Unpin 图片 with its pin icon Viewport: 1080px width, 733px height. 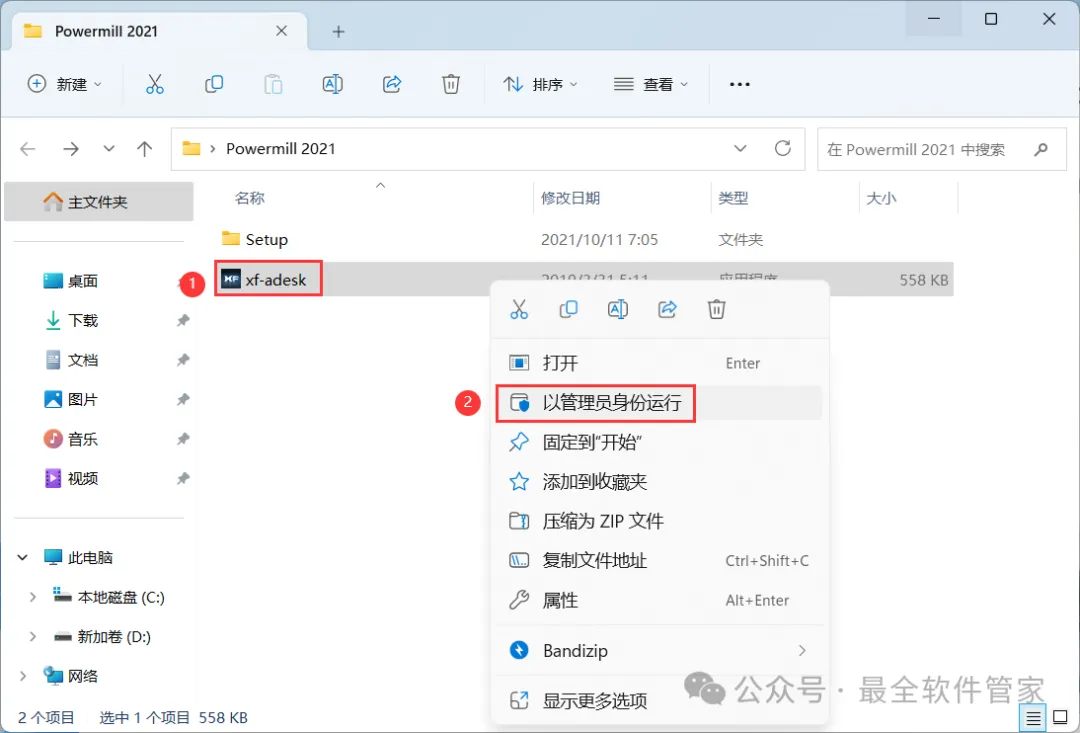click(183, 400)
